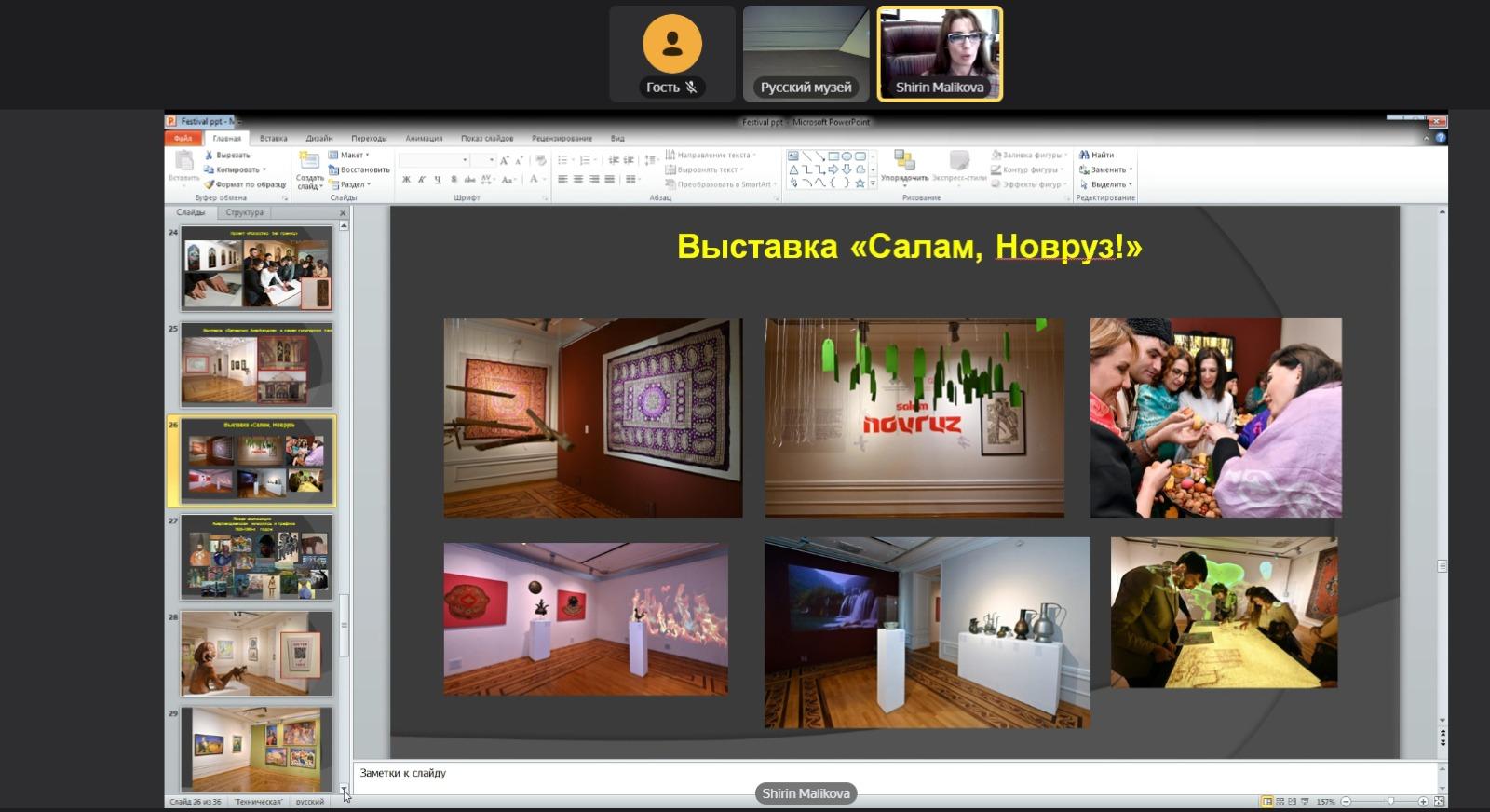1490x812 pixels.
Task: Switch to Вставка ribbon tab
Action: [x=273, y=138]
